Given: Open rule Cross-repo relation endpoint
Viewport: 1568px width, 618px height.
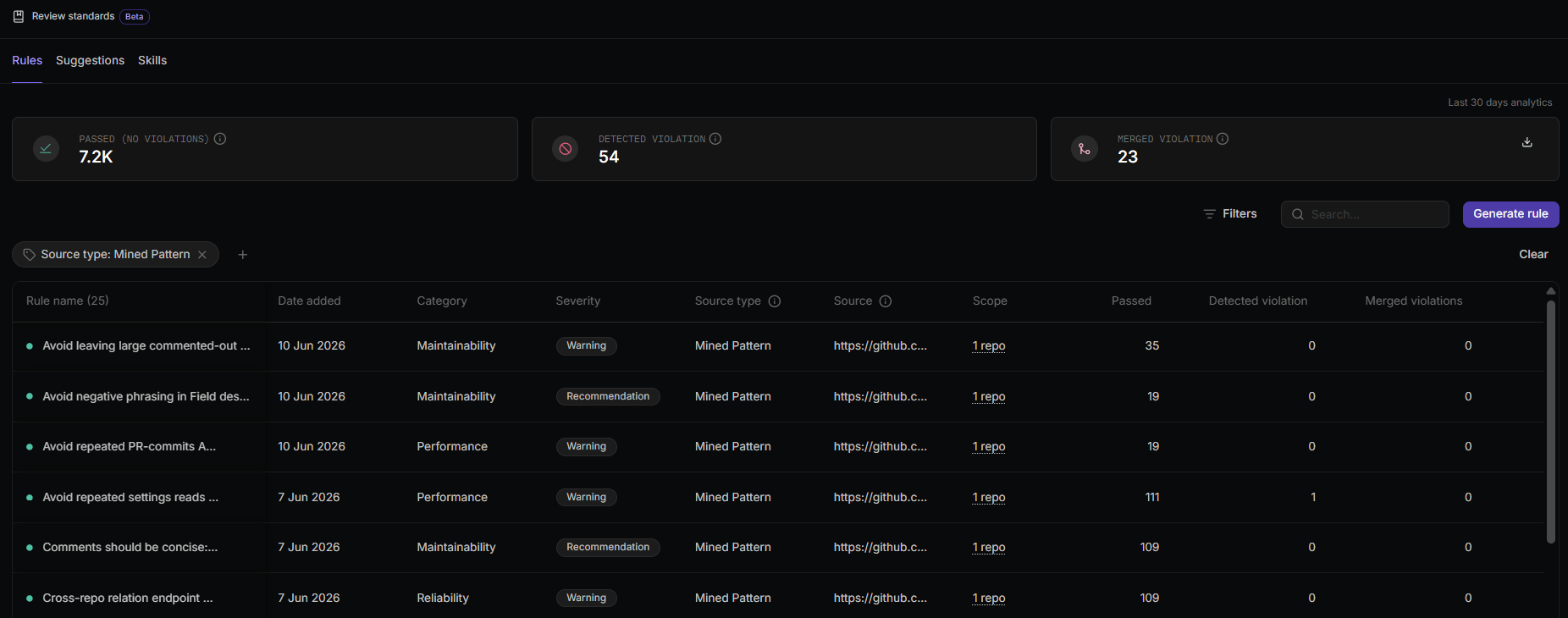Looking at the screenshot, I should (x=128, y=598).
